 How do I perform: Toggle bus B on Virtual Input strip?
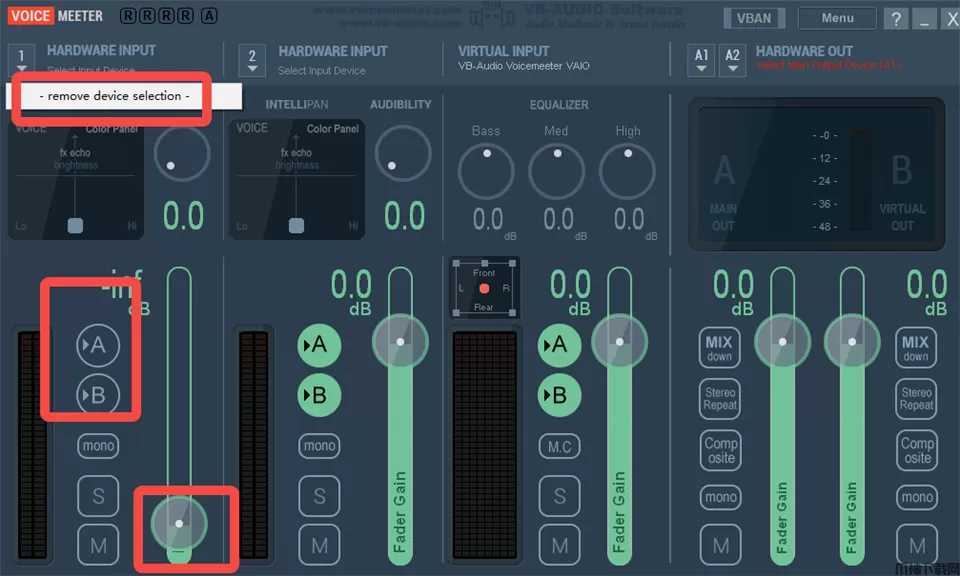[x=559, y=395]
